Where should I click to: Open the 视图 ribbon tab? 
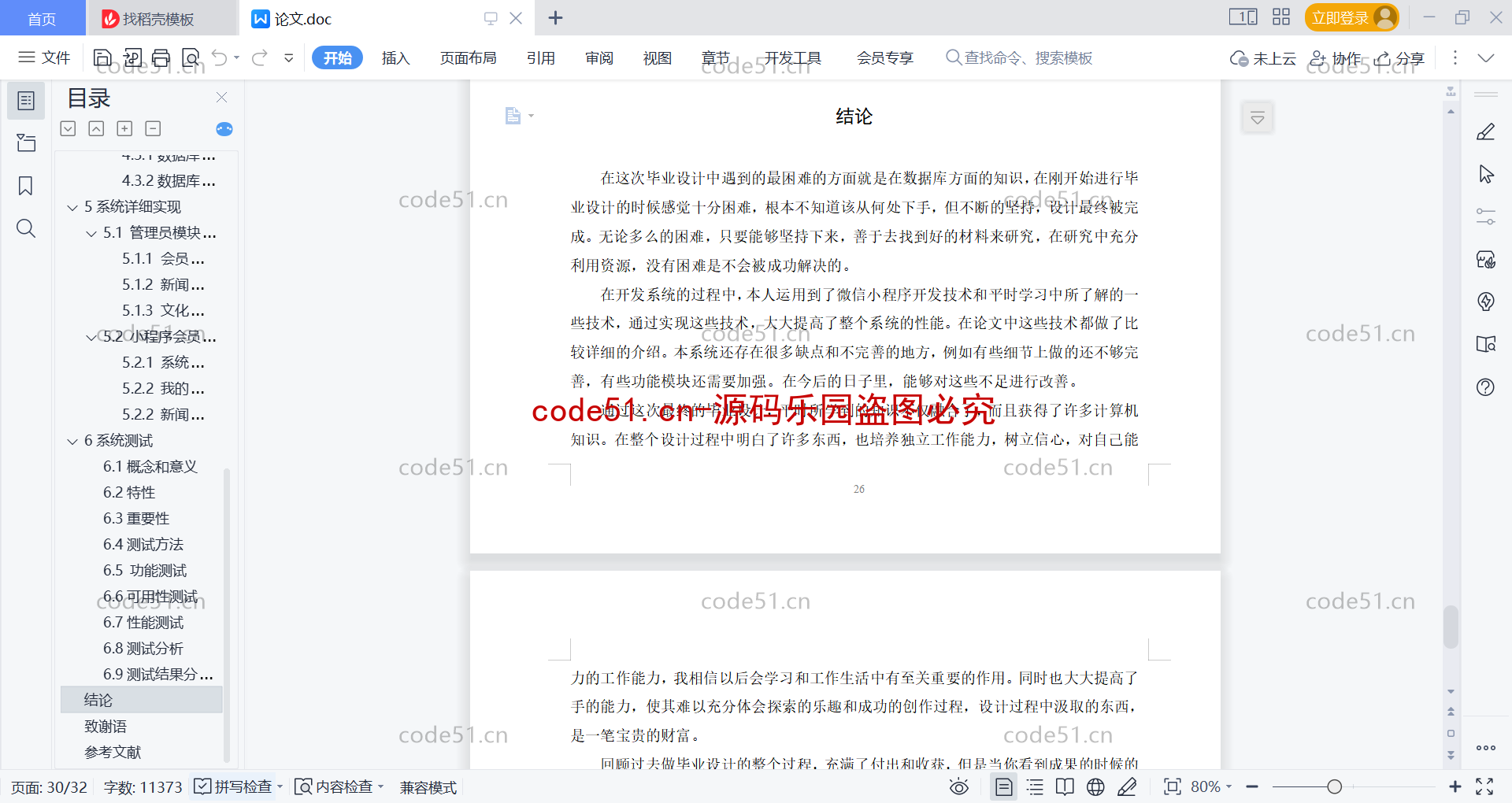(657, 57)
